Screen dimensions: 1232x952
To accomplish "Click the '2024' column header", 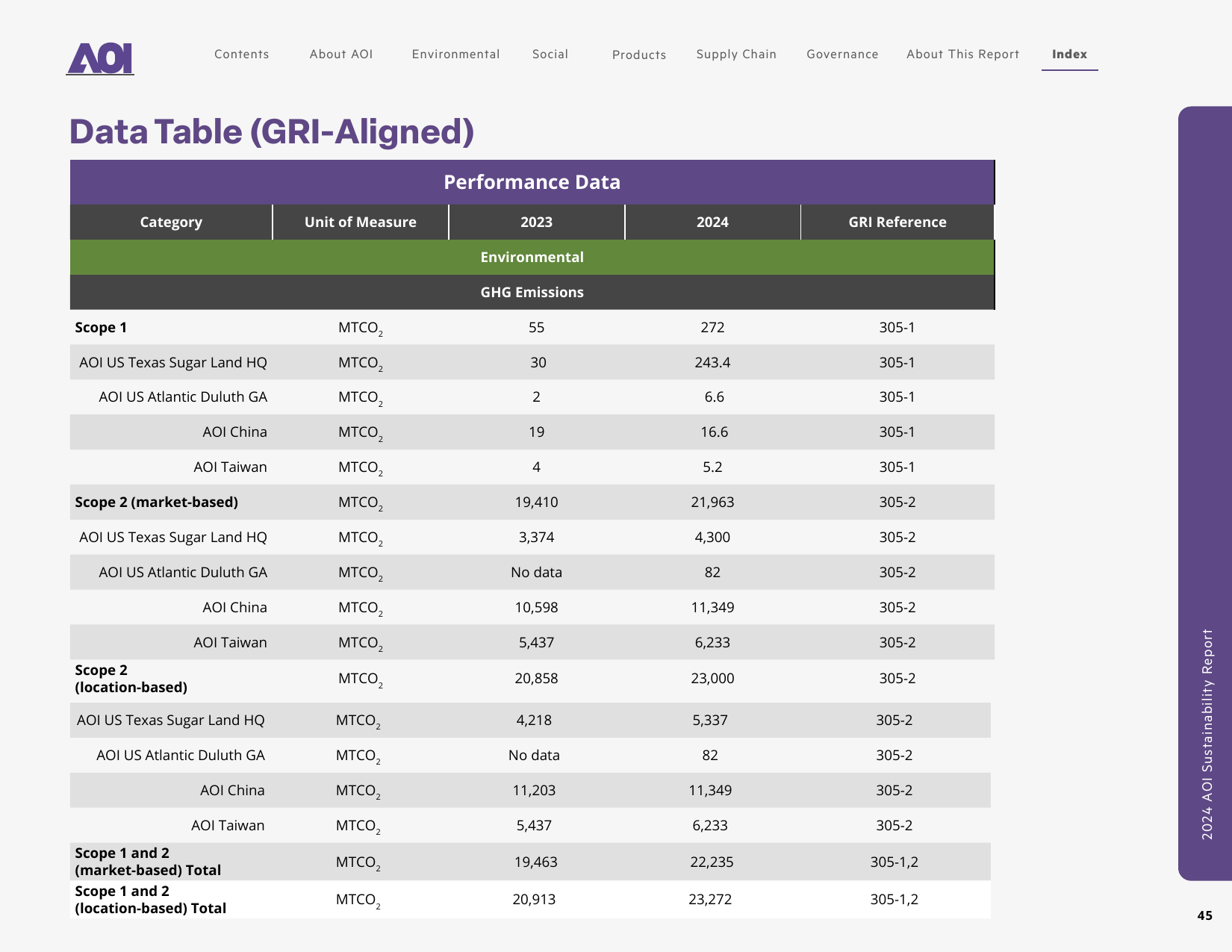I will pyautogui.click(x=712, y=223).
